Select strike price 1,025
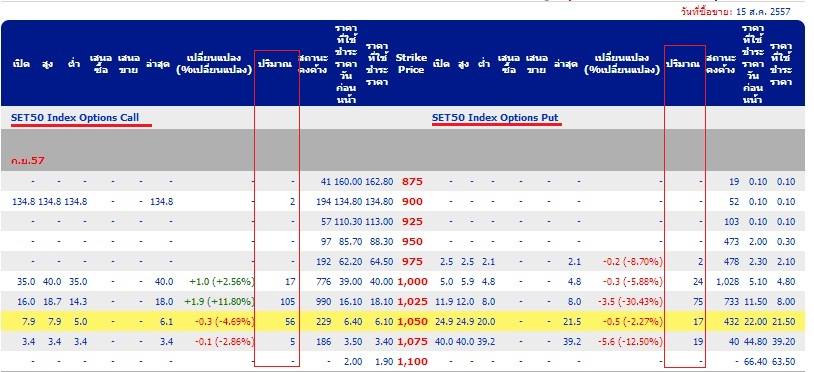 tap(412, 301)
